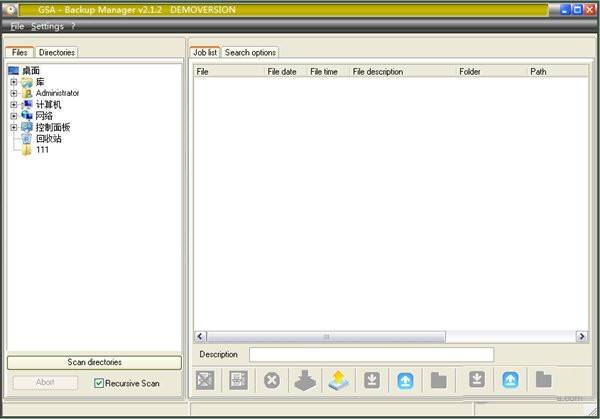Image resolution: width=600 pixels, height=419 pixels.
Task: Switch to the Search options tab
Action: click(x=250, y=52)
